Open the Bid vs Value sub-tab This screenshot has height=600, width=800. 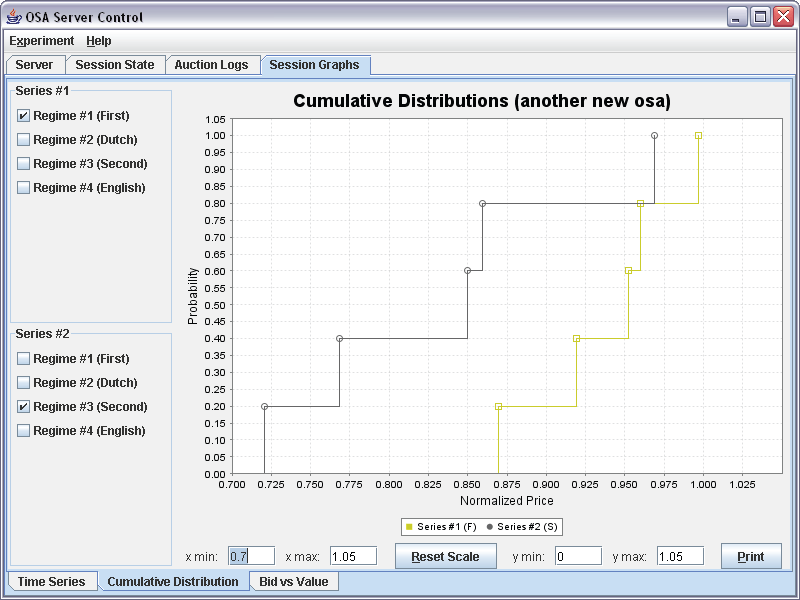click(294, 581)
